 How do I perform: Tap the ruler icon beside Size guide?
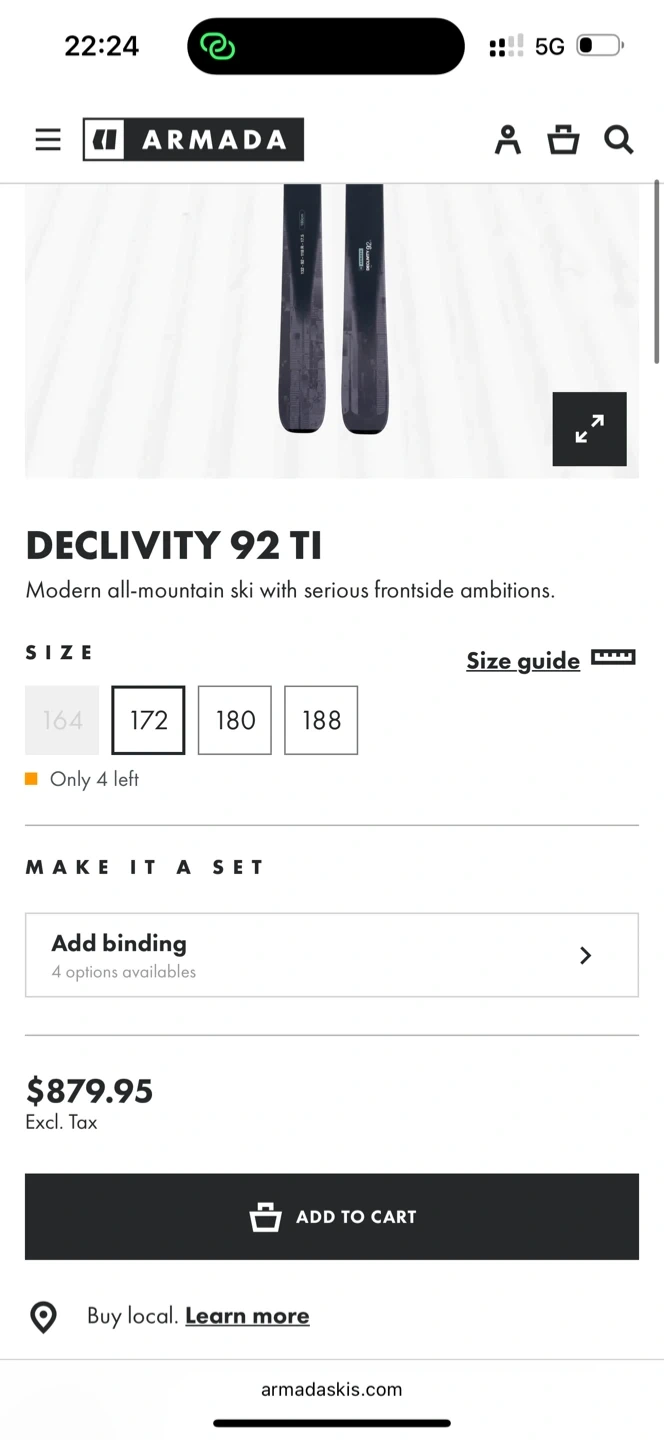[x=613, y=658]
